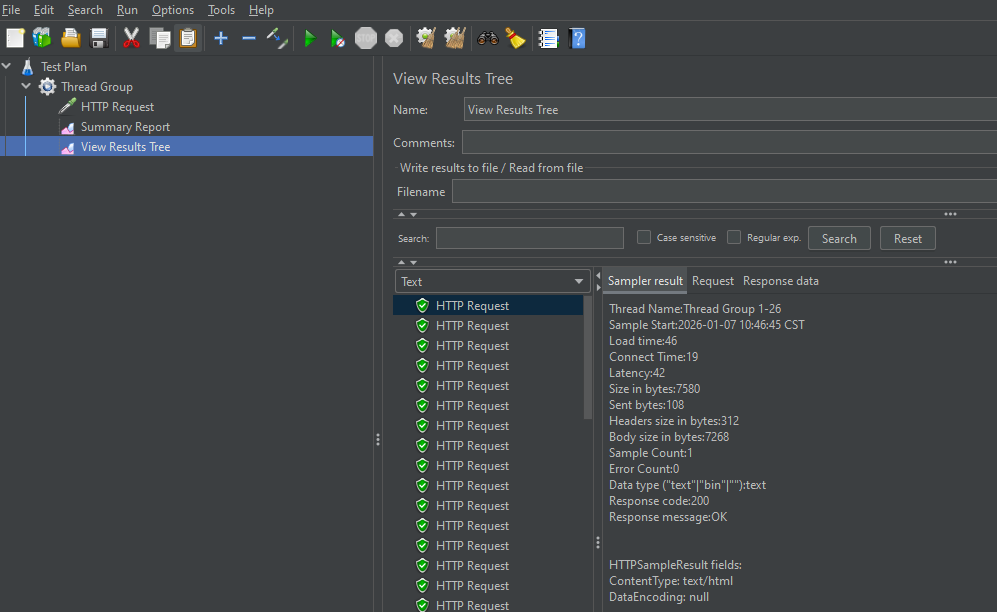Collapse all nodes with the minus icon

[249, 39]
